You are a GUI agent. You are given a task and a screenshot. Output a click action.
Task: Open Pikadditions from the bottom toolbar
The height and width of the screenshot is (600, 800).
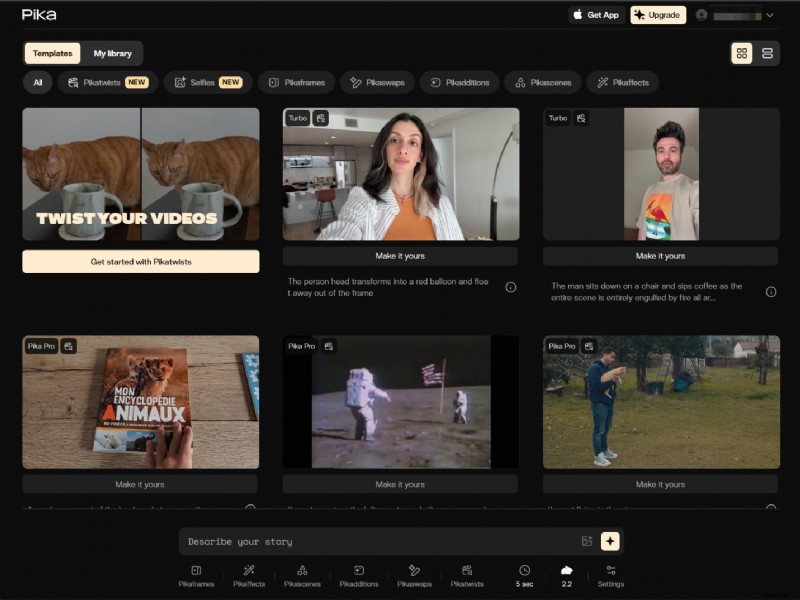click(x=360, y=576)
